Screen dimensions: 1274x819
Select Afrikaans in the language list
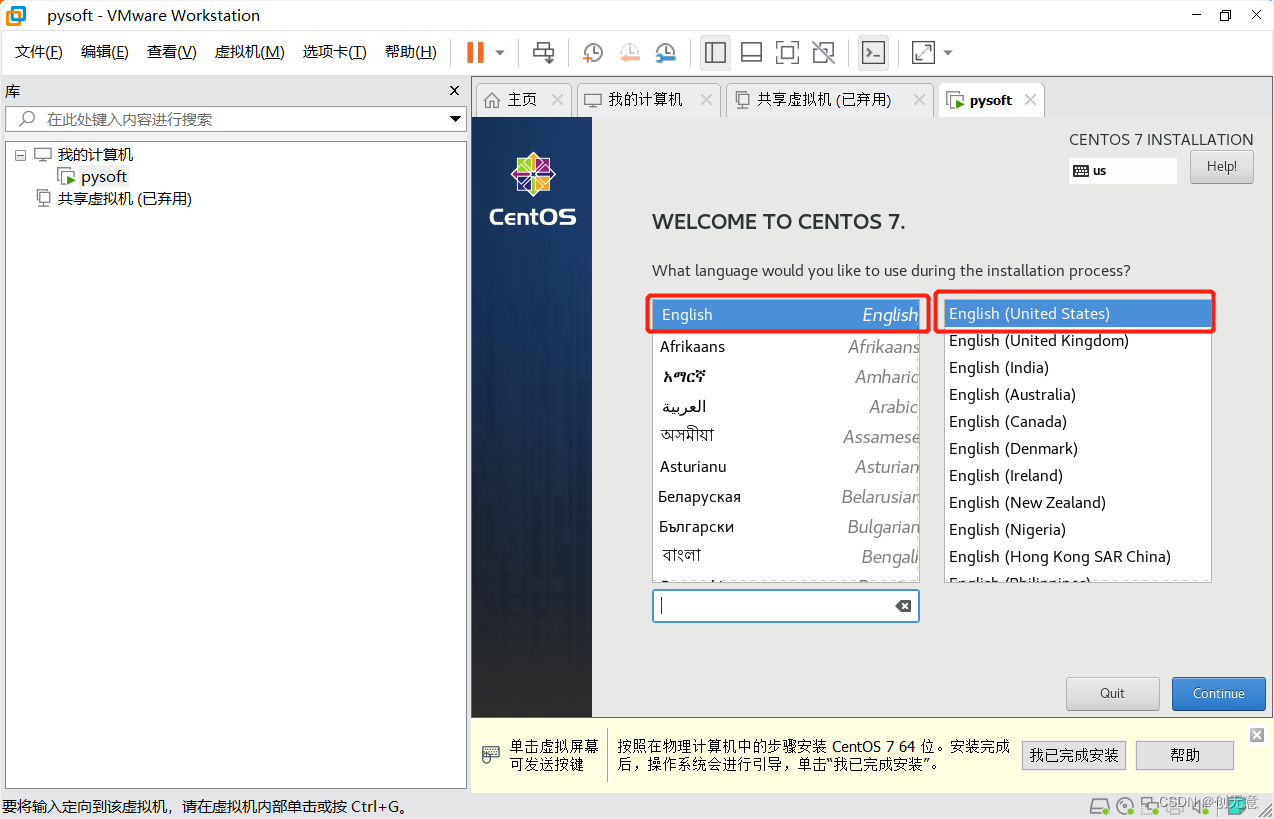(786, 347)
